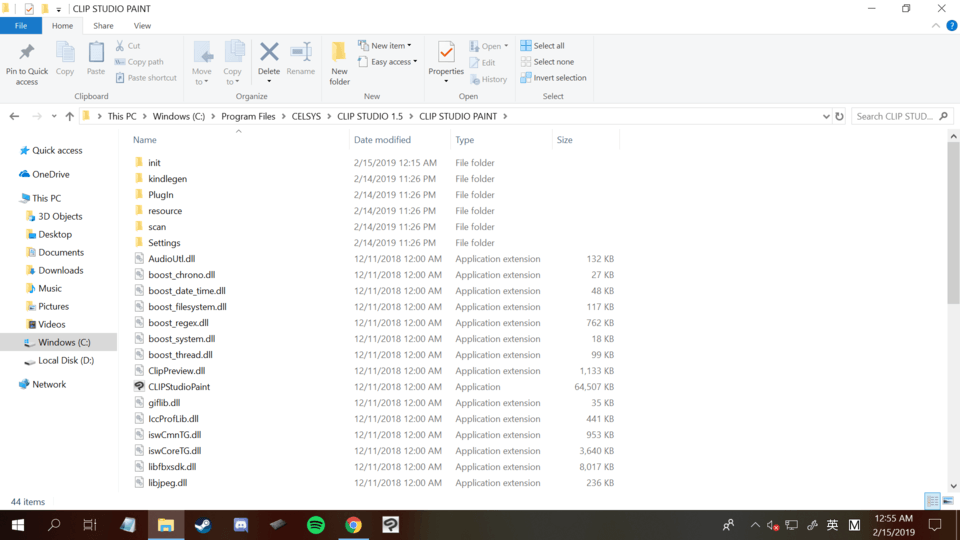The width and height of the screenshot is (960, 540).
Task: Open the Spotify taskbar icon
Action: [316, 525]
